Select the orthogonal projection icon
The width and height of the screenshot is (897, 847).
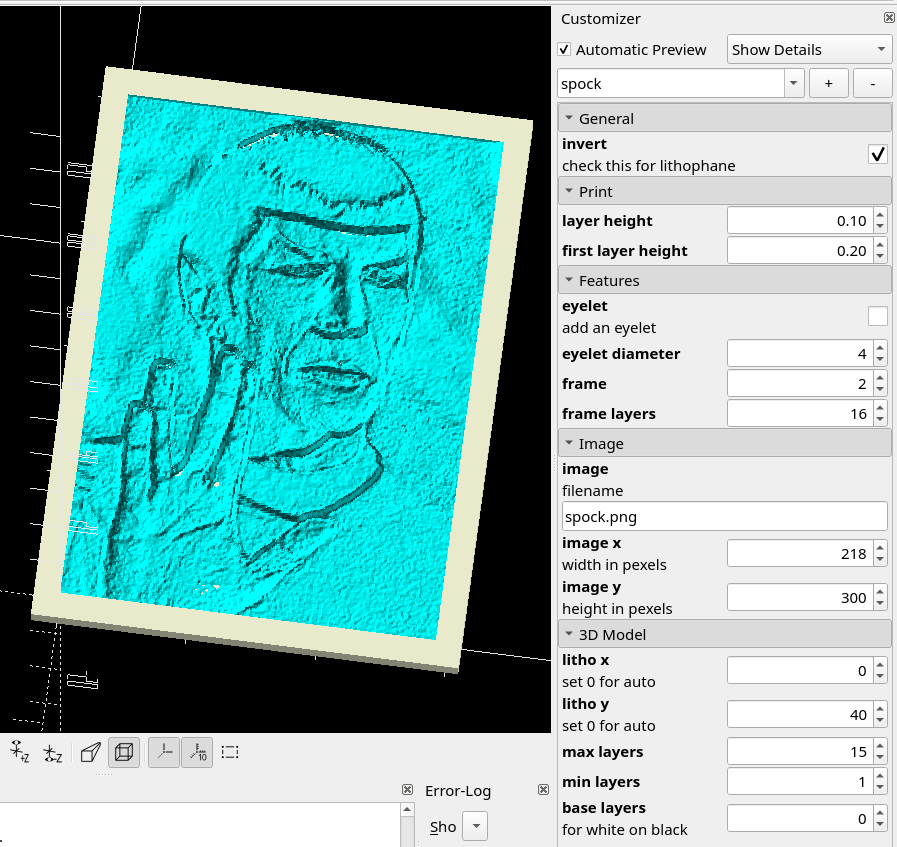click(124, 752)
